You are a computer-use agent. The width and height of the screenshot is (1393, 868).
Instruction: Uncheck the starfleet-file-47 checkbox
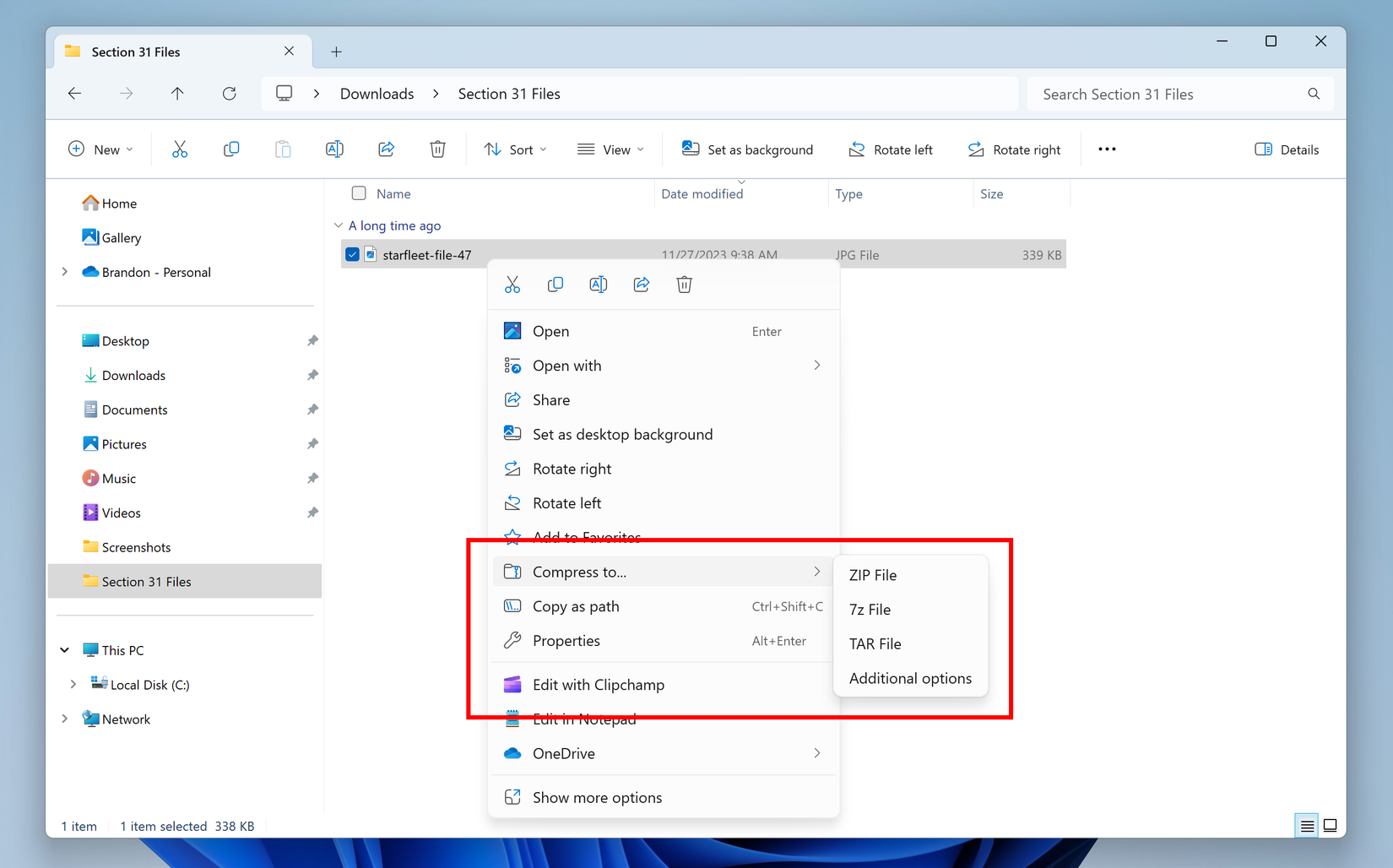pos(352,253)
